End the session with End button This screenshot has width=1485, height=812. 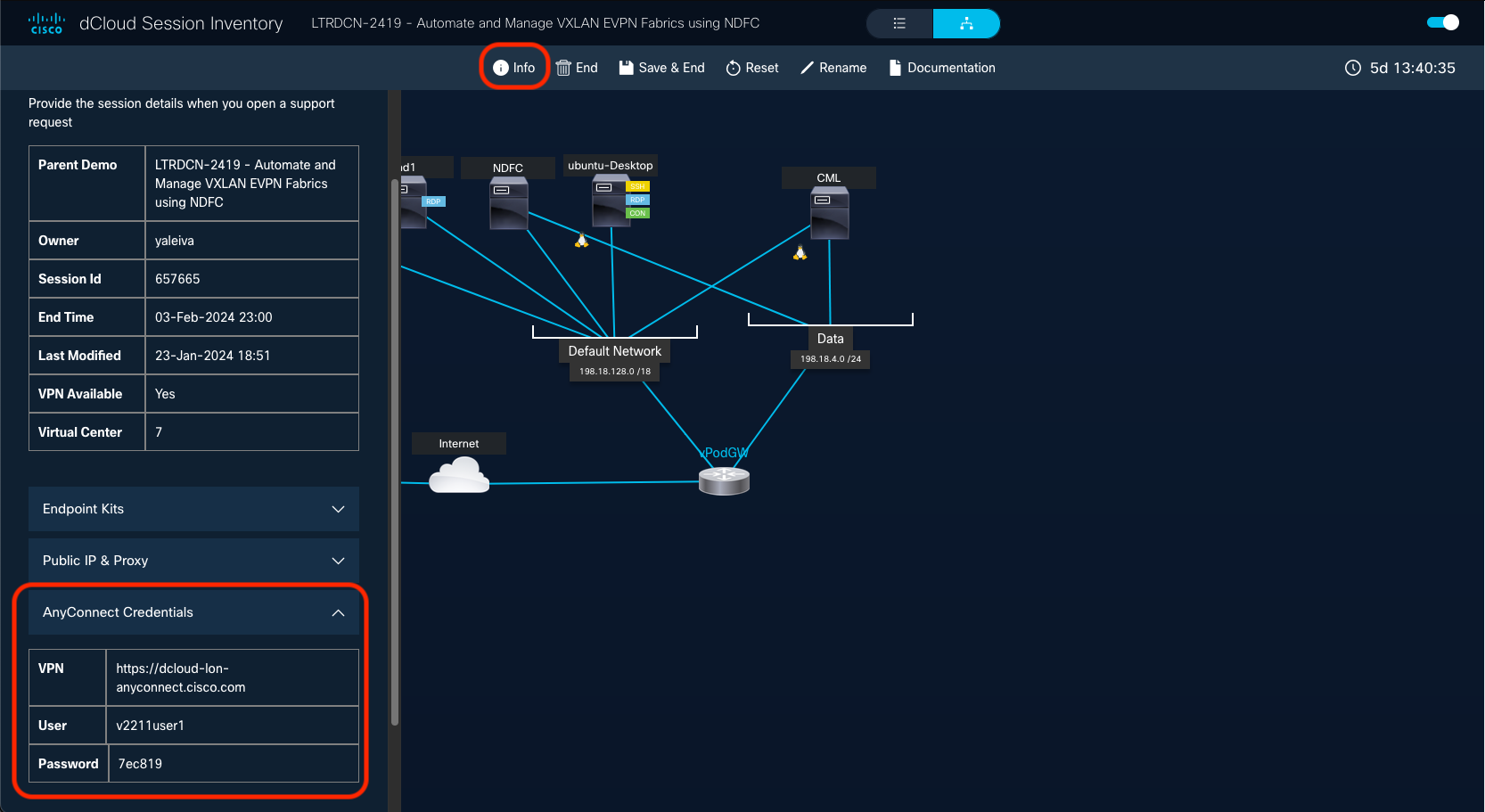[x=577, y=68]
